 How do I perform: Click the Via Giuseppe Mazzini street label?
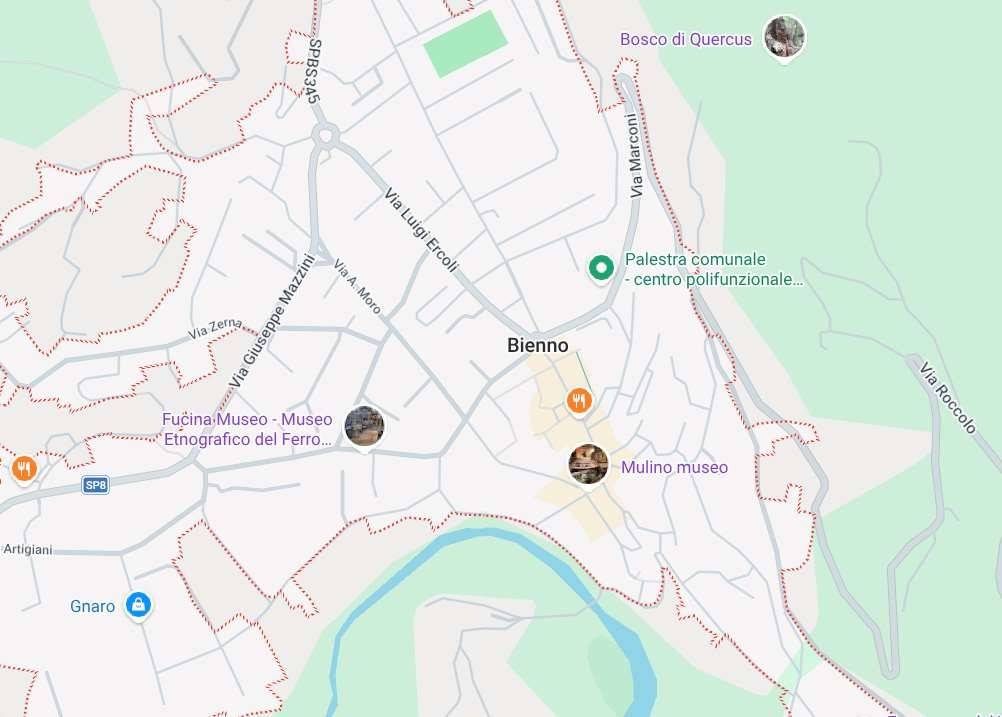272,321
